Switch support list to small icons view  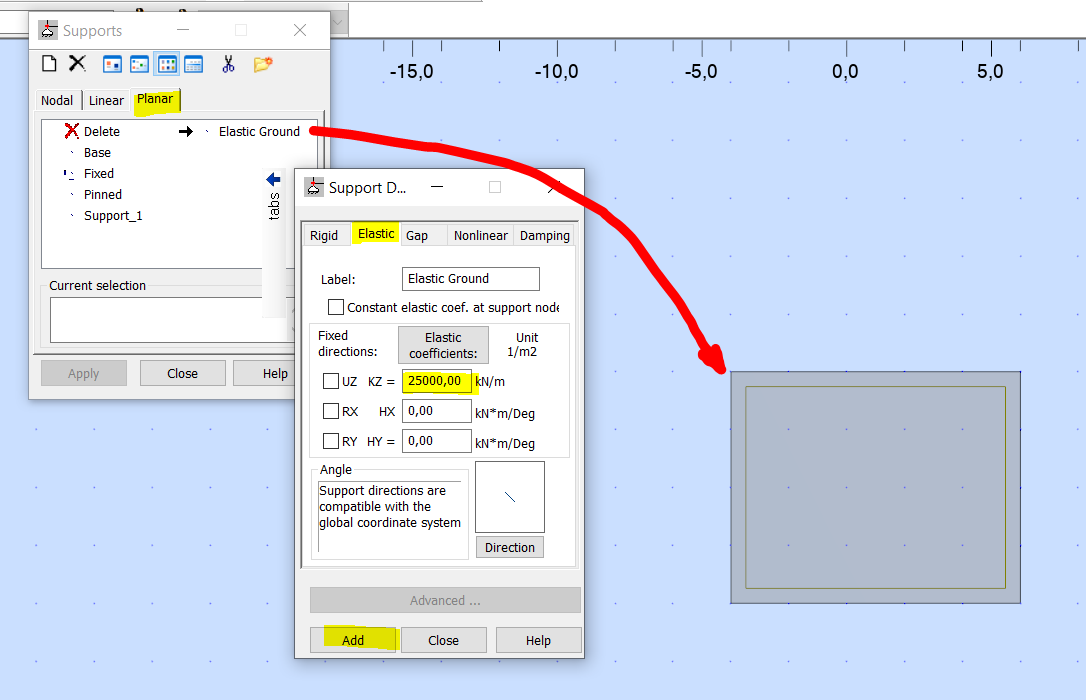coord(139,63)
